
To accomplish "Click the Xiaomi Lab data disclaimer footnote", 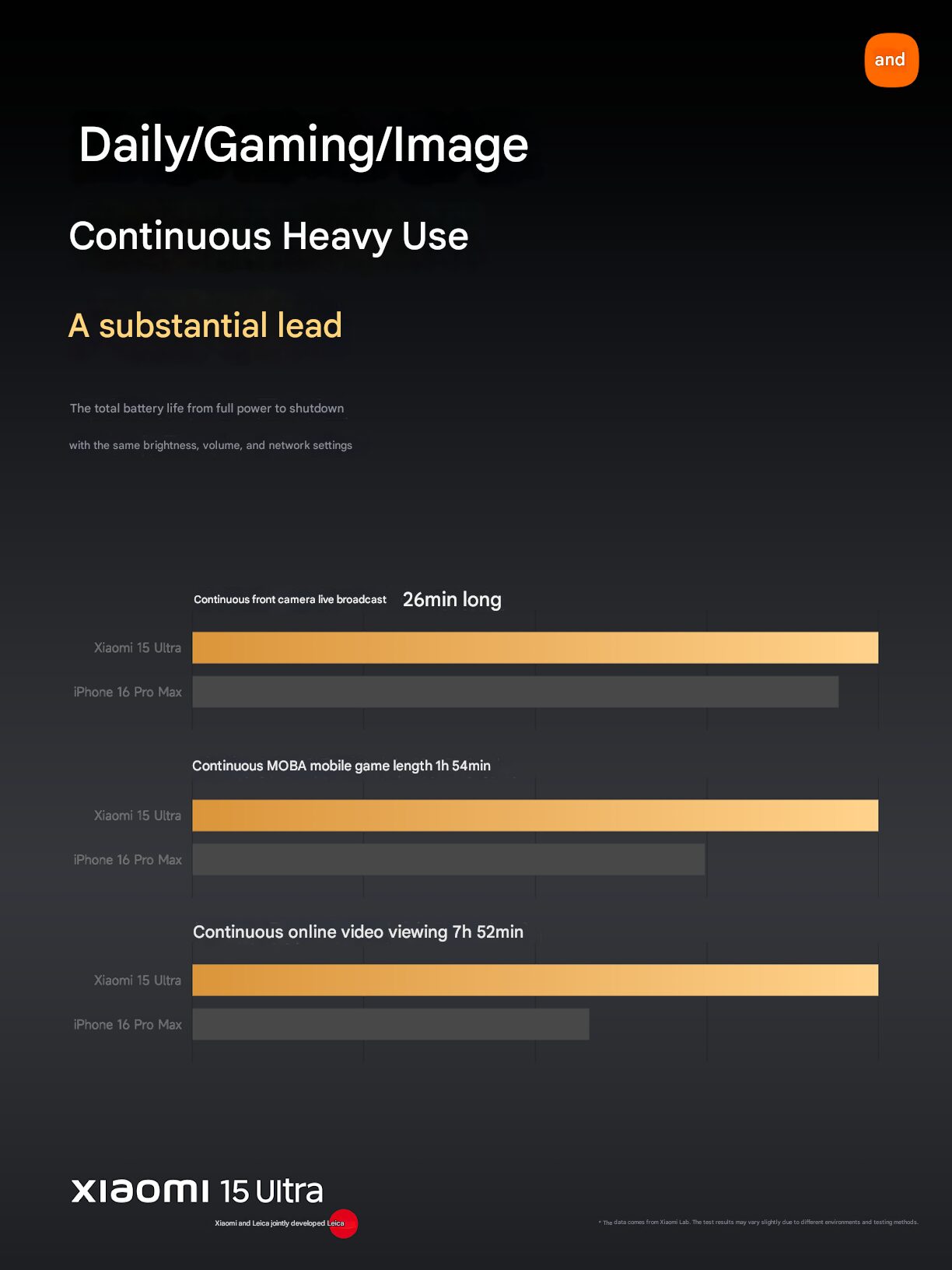I will coord(758,1223).
